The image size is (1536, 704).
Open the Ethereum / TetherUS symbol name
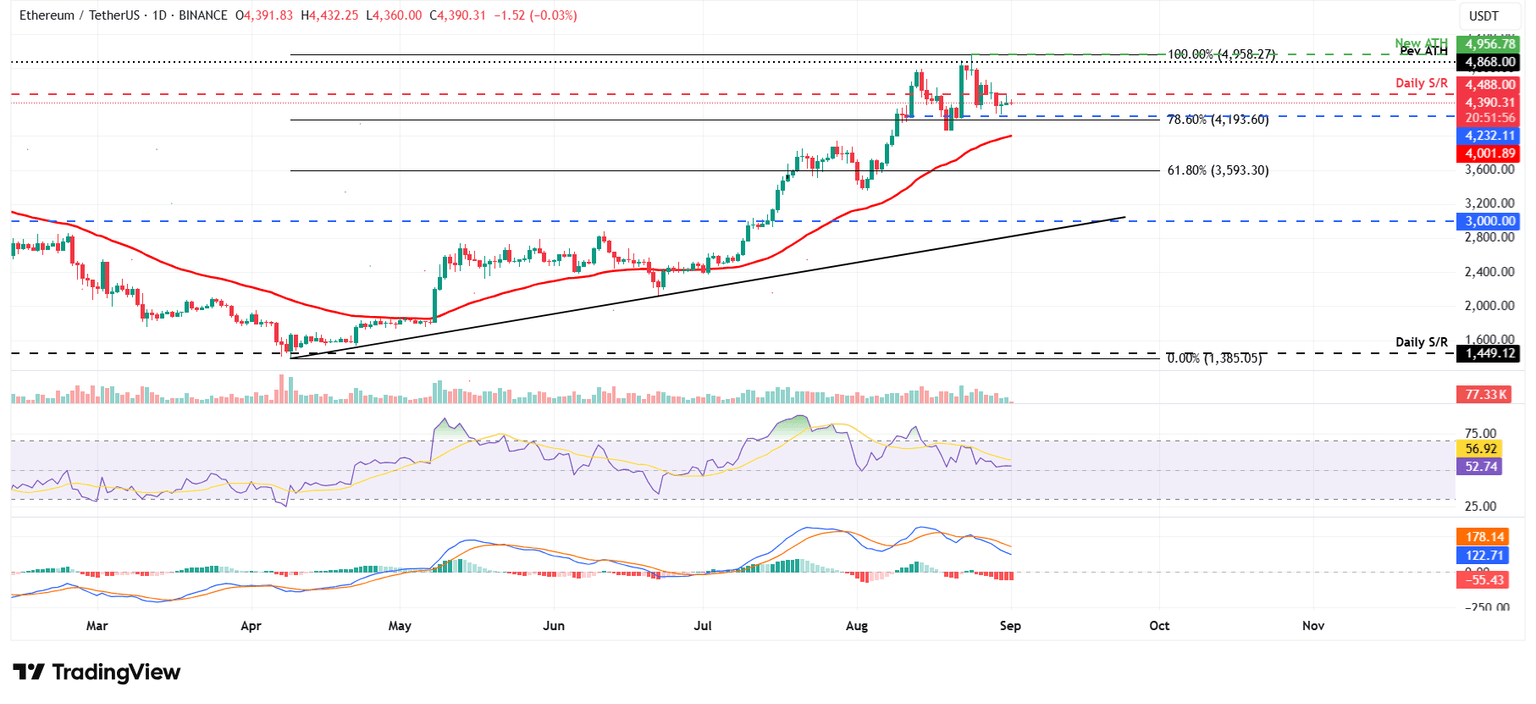(x=80, y=16)
